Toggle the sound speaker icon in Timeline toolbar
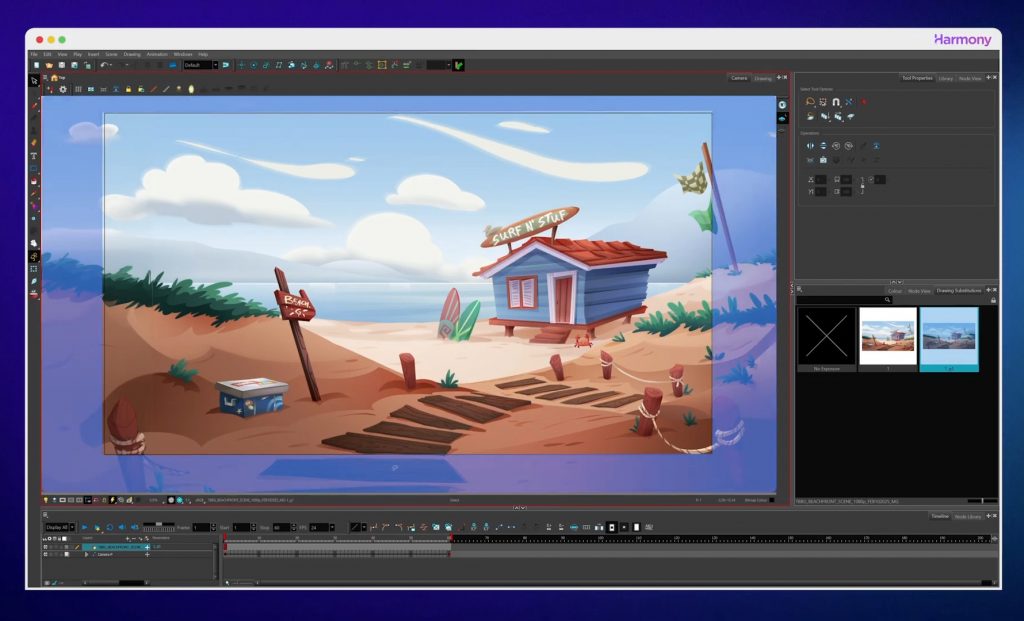This screenshot has height=621, width=1024. (x=122, y=527)
